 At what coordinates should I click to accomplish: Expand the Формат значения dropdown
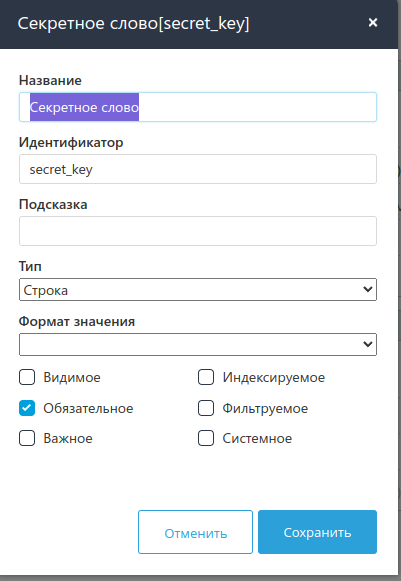[198, 344]
